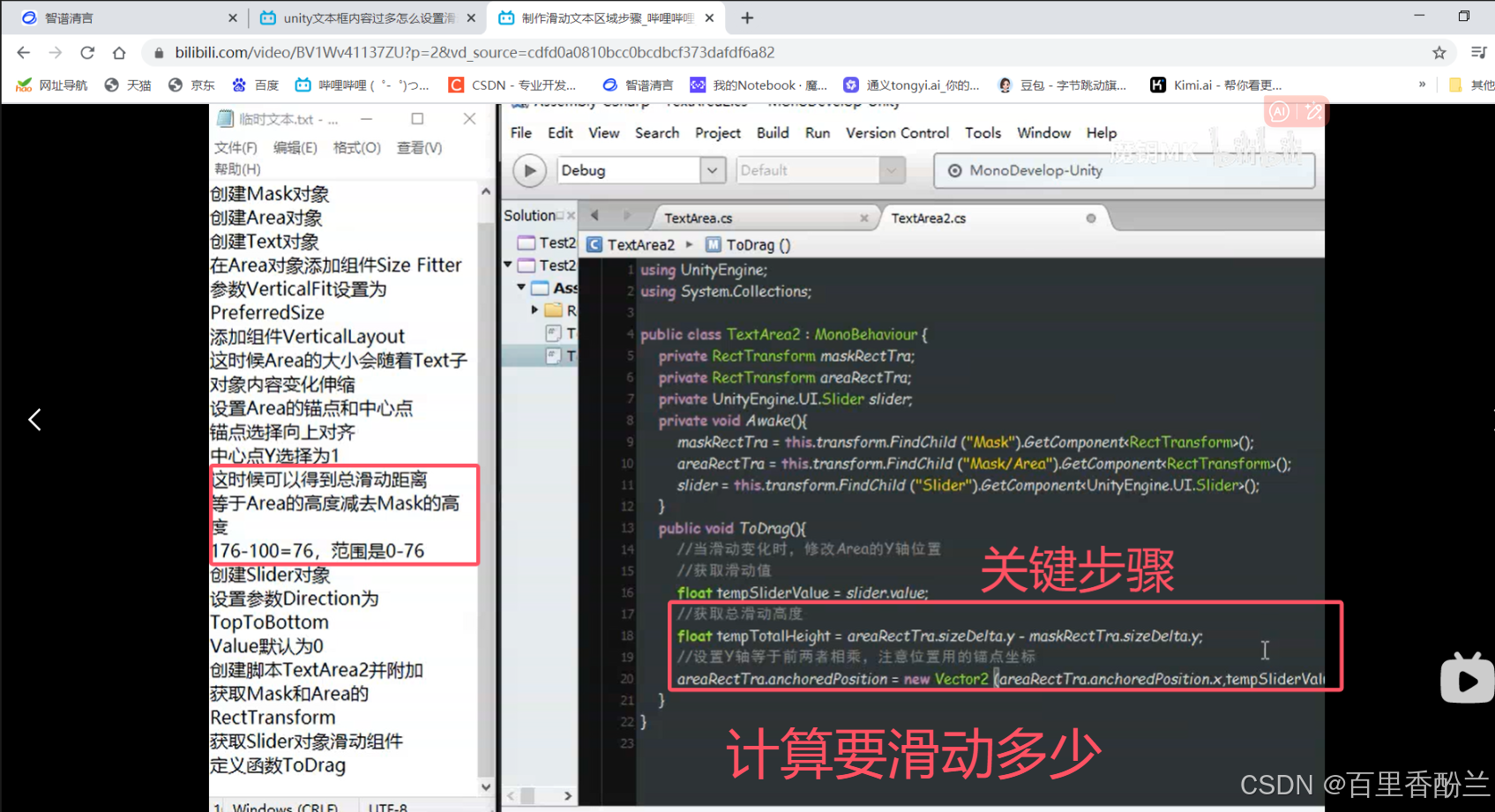Bookmark this page with star icon
Viewport: 1495px width, 812px height.
click(x=1439, y=53)
